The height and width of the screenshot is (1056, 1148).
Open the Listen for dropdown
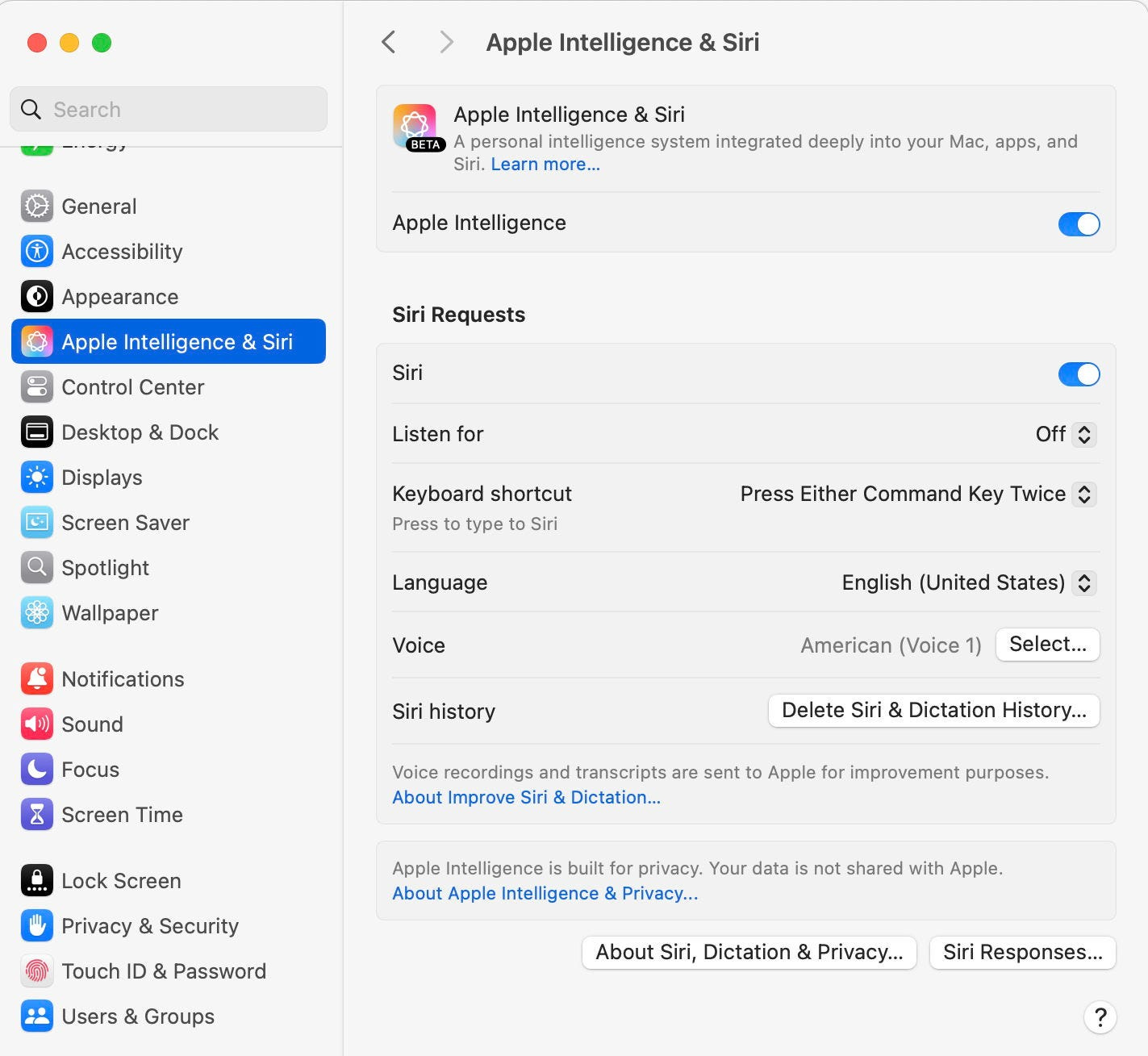tap(1065, 434)
